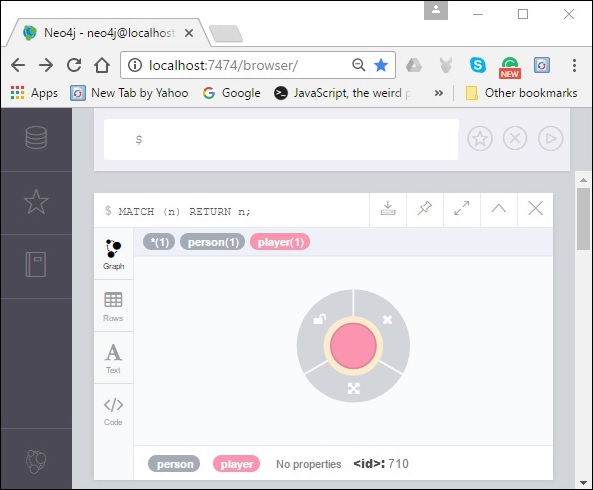Save query as favorite with star circle
593x490 pixels.
pos(480,139)
